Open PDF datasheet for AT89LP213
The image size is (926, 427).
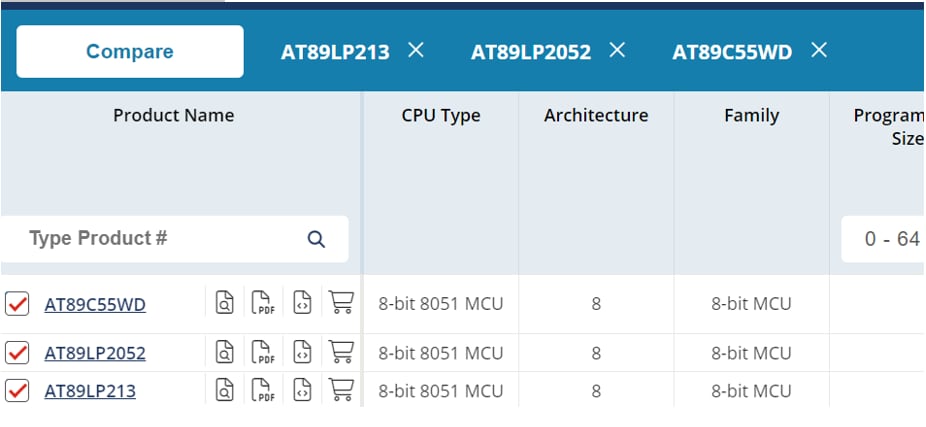click(x=263, y=391)
